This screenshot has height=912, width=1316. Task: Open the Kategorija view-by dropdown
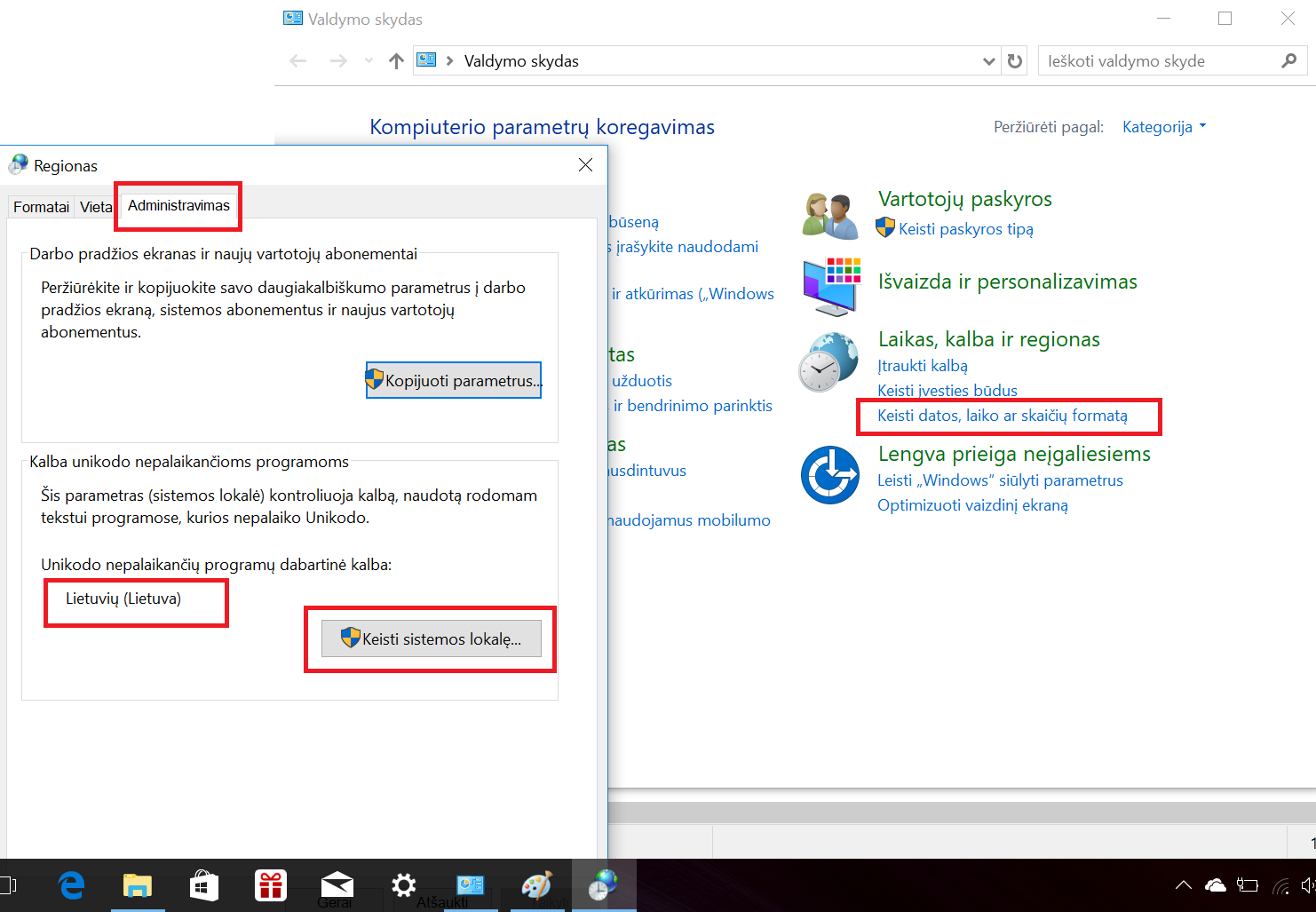[1164, 127]
